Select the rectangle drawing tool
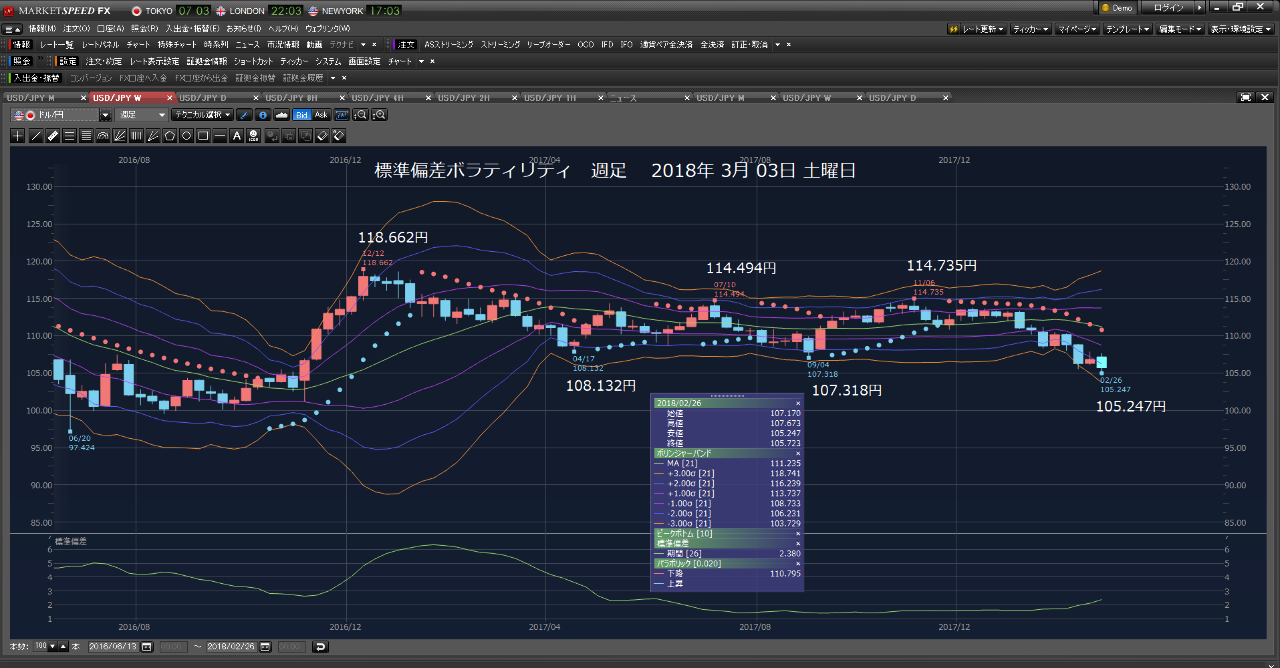 coord(203,135)
